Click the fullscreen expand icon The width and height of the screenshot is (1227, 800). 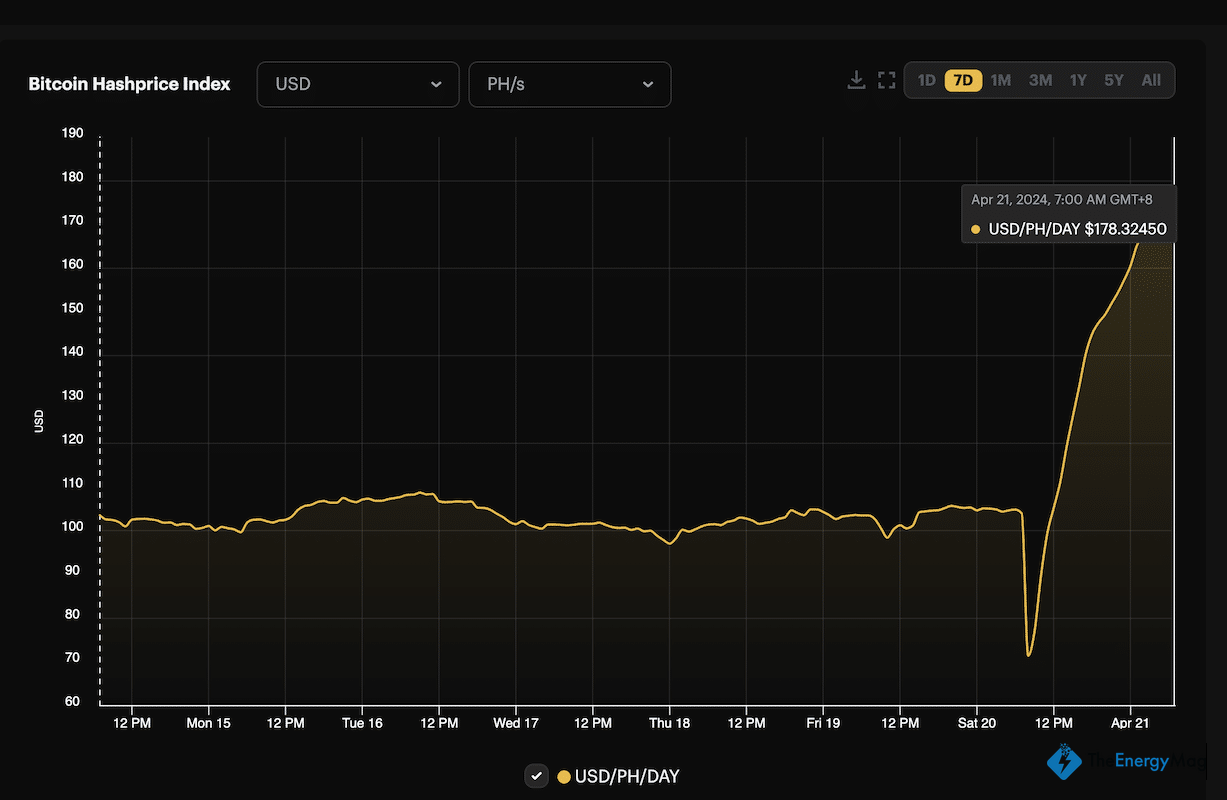coord(886,80)
